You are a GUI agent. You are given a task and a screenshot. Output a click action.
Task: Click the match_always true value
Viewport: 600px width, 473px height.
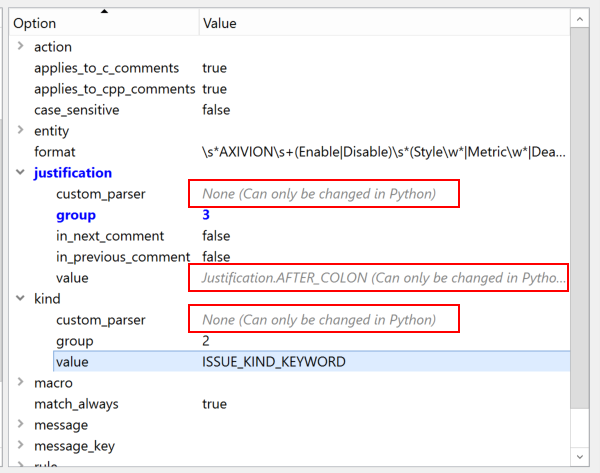click(x=214, y=404)
